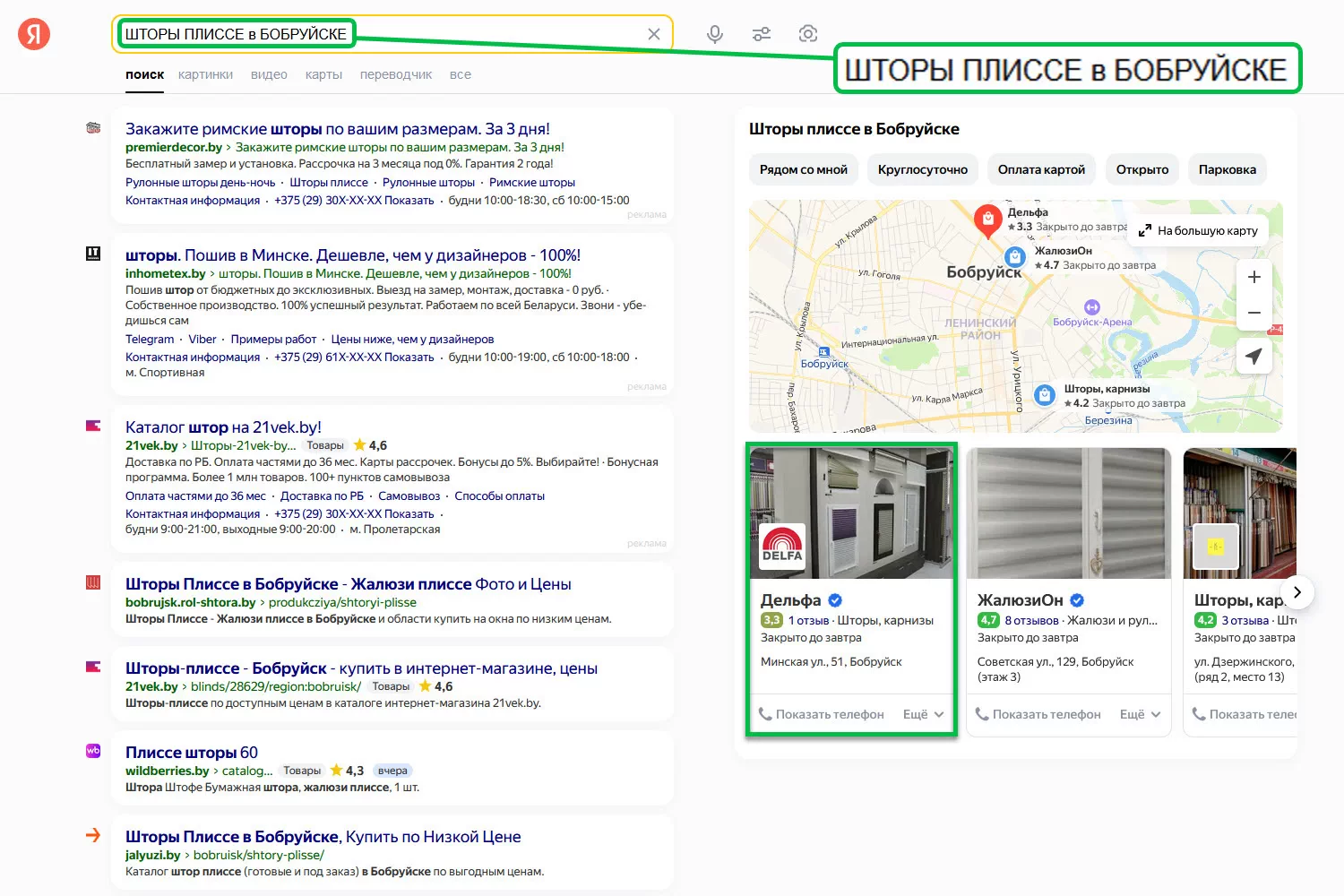Start voice search with the microphone icon
Viewport: 1344px width, 896px height.
714,34
